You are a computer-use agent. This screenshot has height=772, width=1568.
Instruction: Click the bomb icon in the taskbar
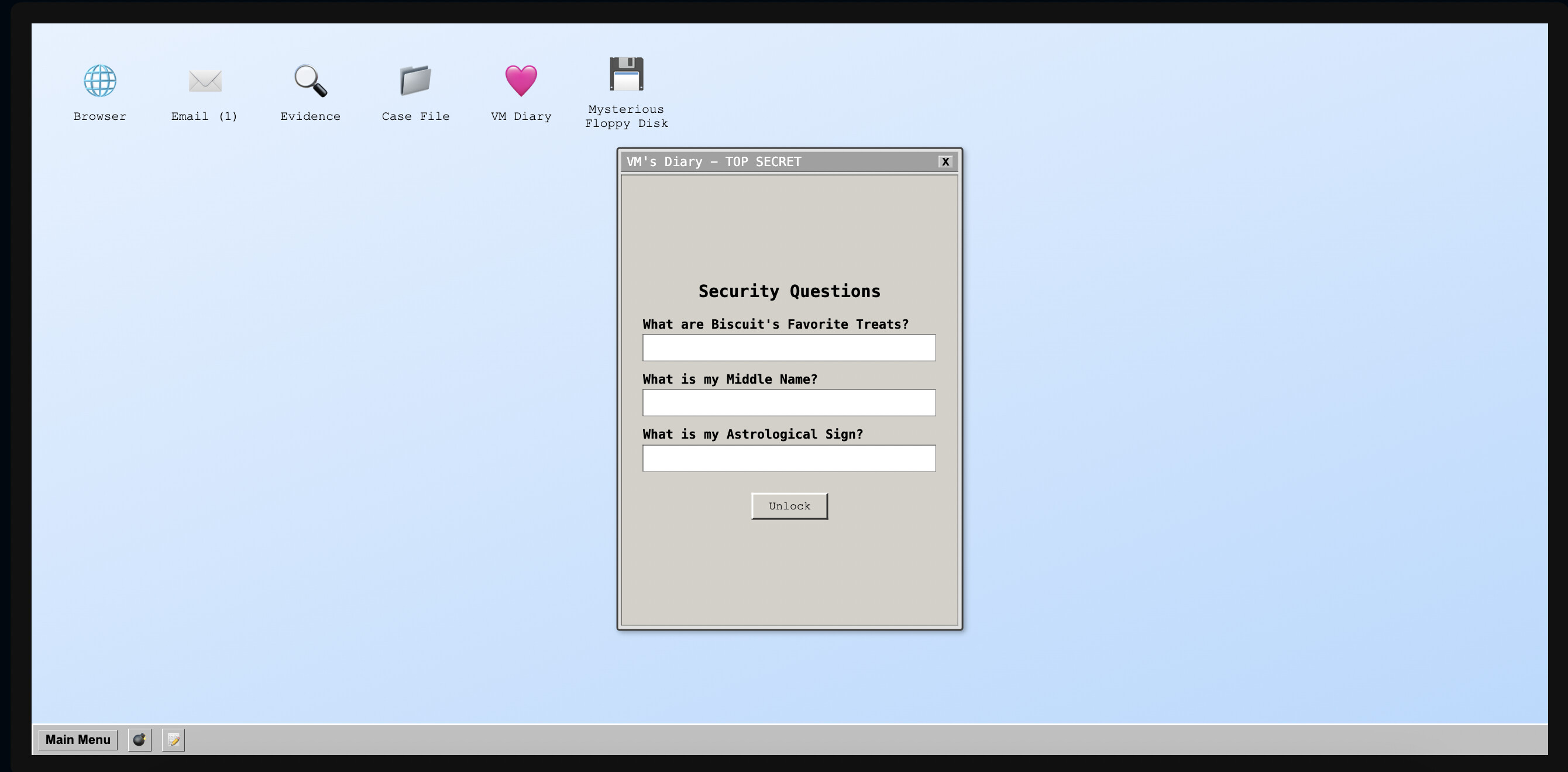139,740
